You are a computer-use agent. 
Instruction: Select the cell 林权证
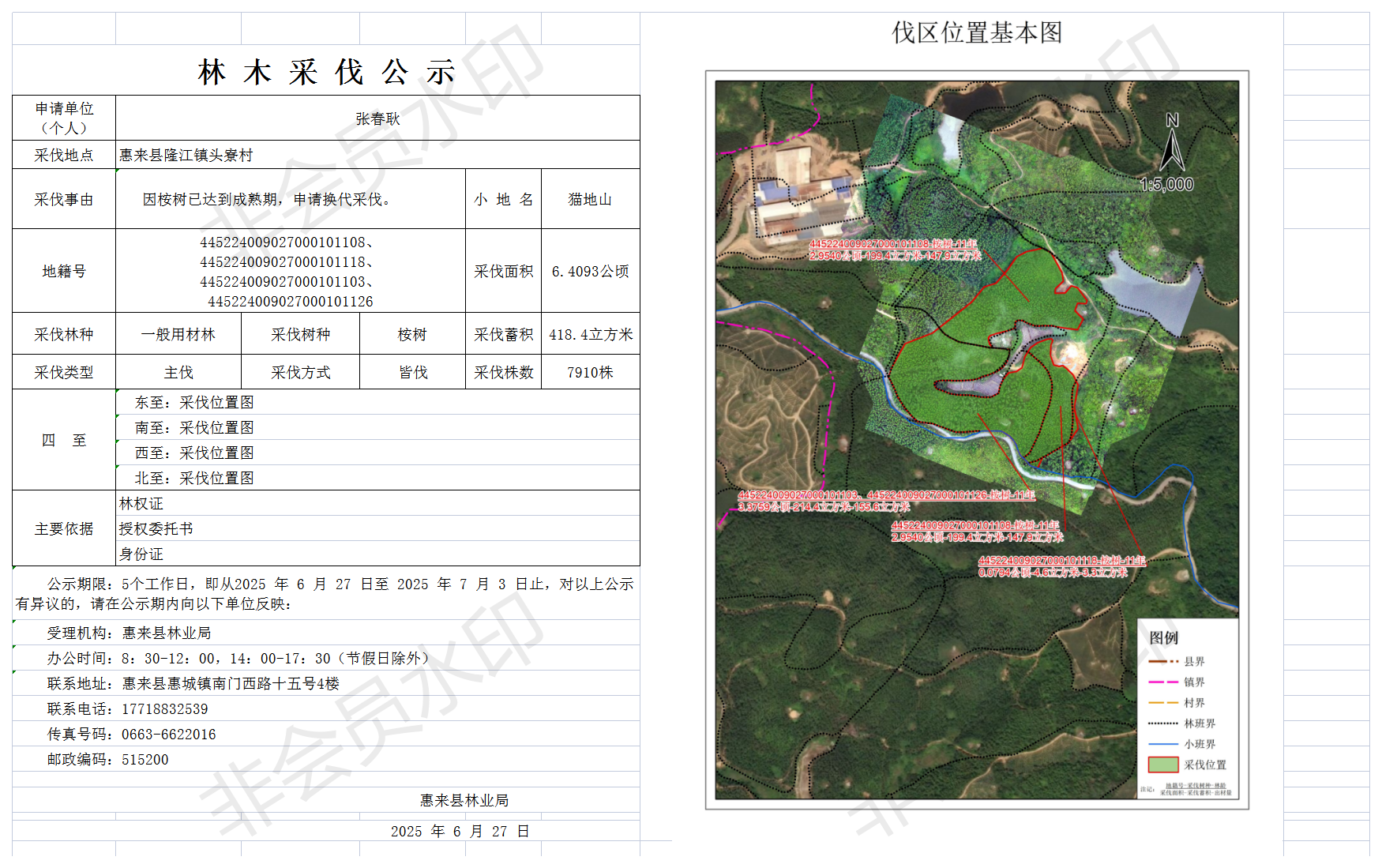click(377, 503)
